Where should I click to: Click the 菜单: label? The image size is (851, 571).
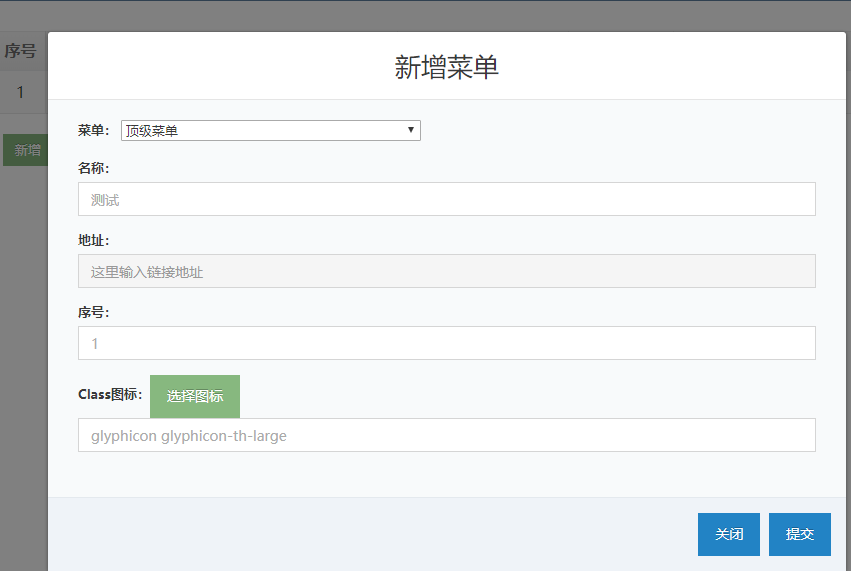pyautogui.click(x=94, y=130)
